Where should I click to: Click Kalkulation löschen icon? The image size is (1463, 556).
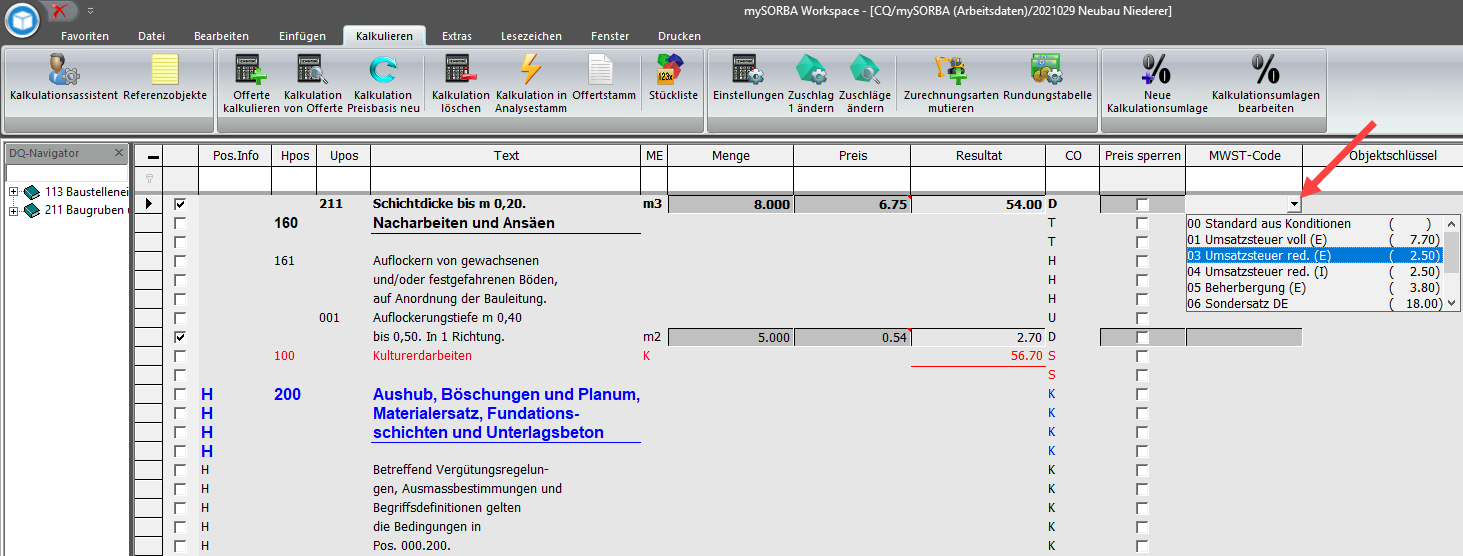pos(460,72)
